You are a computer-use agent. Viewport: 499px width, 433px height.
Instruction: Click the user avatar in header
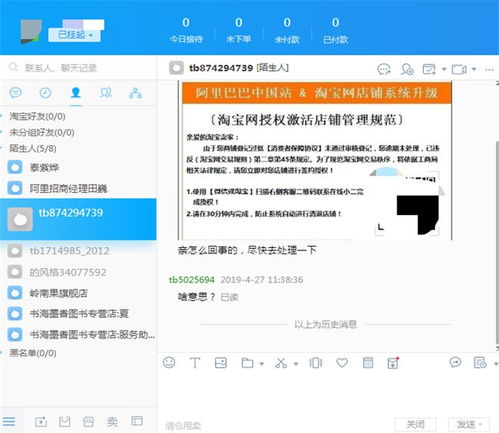pyautogui.click(x=31, y=32)
